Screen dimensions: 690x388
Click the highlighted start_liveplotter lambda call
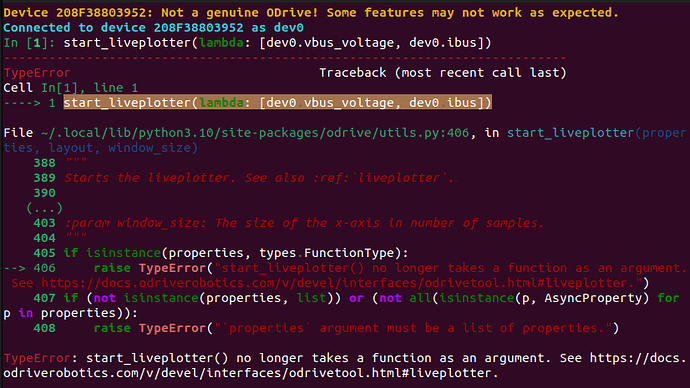point(277,102)
